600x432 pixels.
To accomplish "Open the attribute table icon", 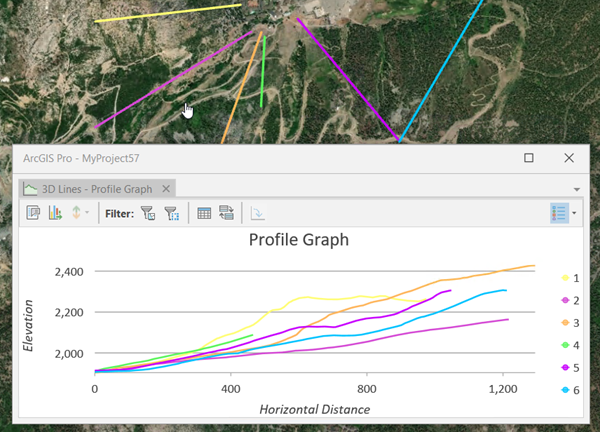I will (x=204, y=213).
